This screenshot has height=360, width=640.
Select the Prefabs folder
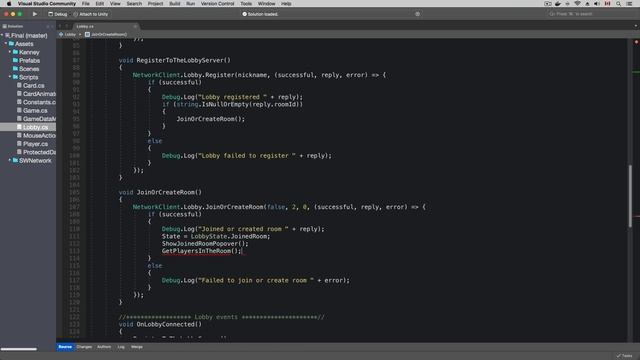coord(29,60)
